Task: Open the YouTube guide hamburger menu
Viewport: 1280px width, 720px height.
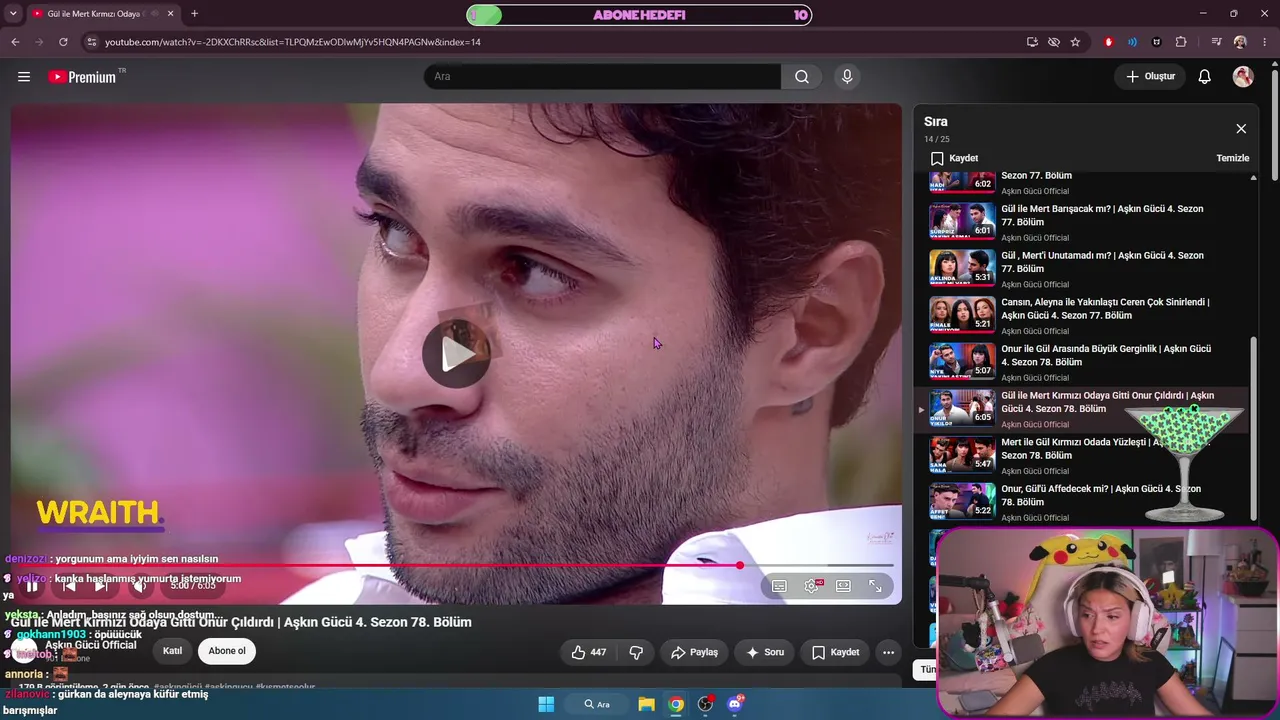Action: [x=24, y=77]
